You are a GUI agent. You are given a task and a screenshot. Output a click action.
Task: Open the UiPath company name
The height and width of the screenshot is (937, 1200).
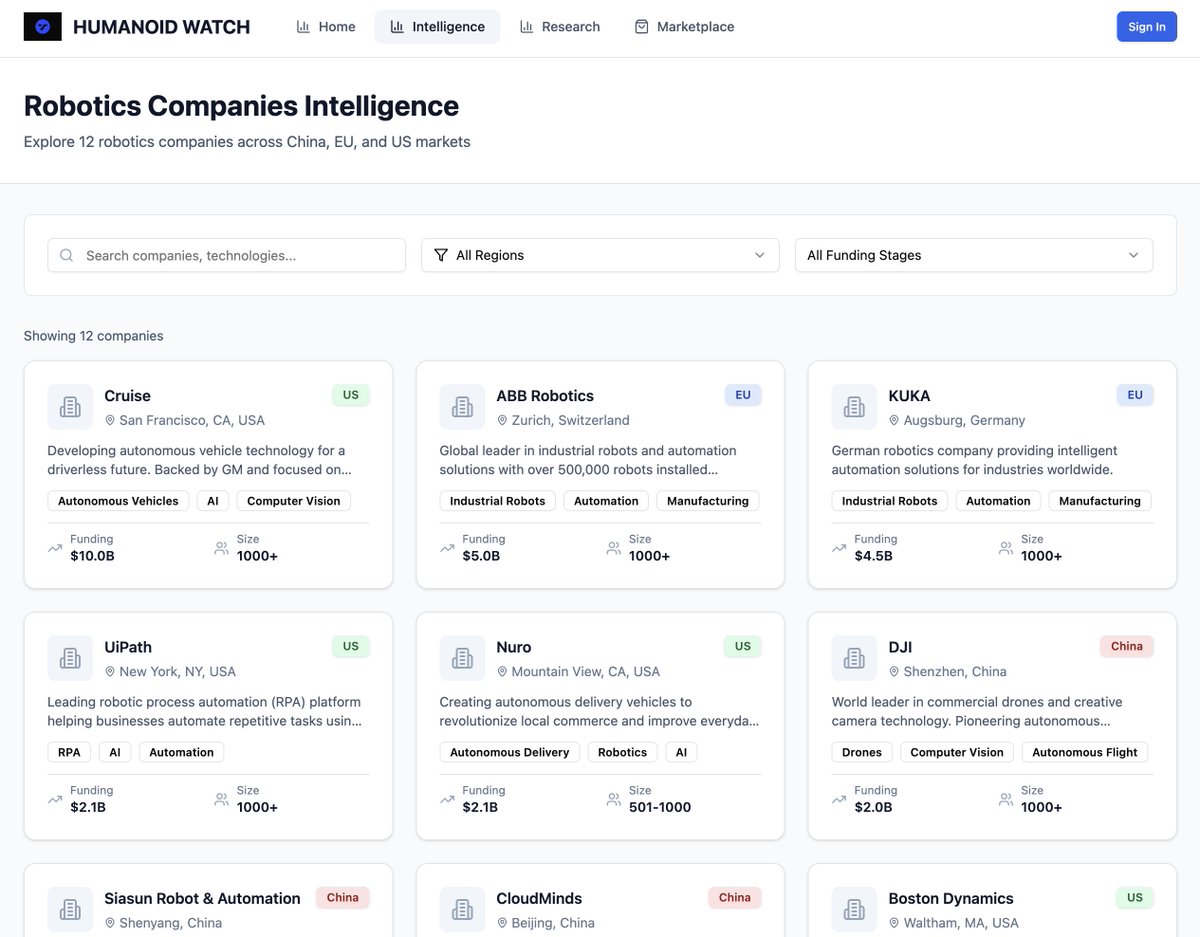tap(128, 647)
